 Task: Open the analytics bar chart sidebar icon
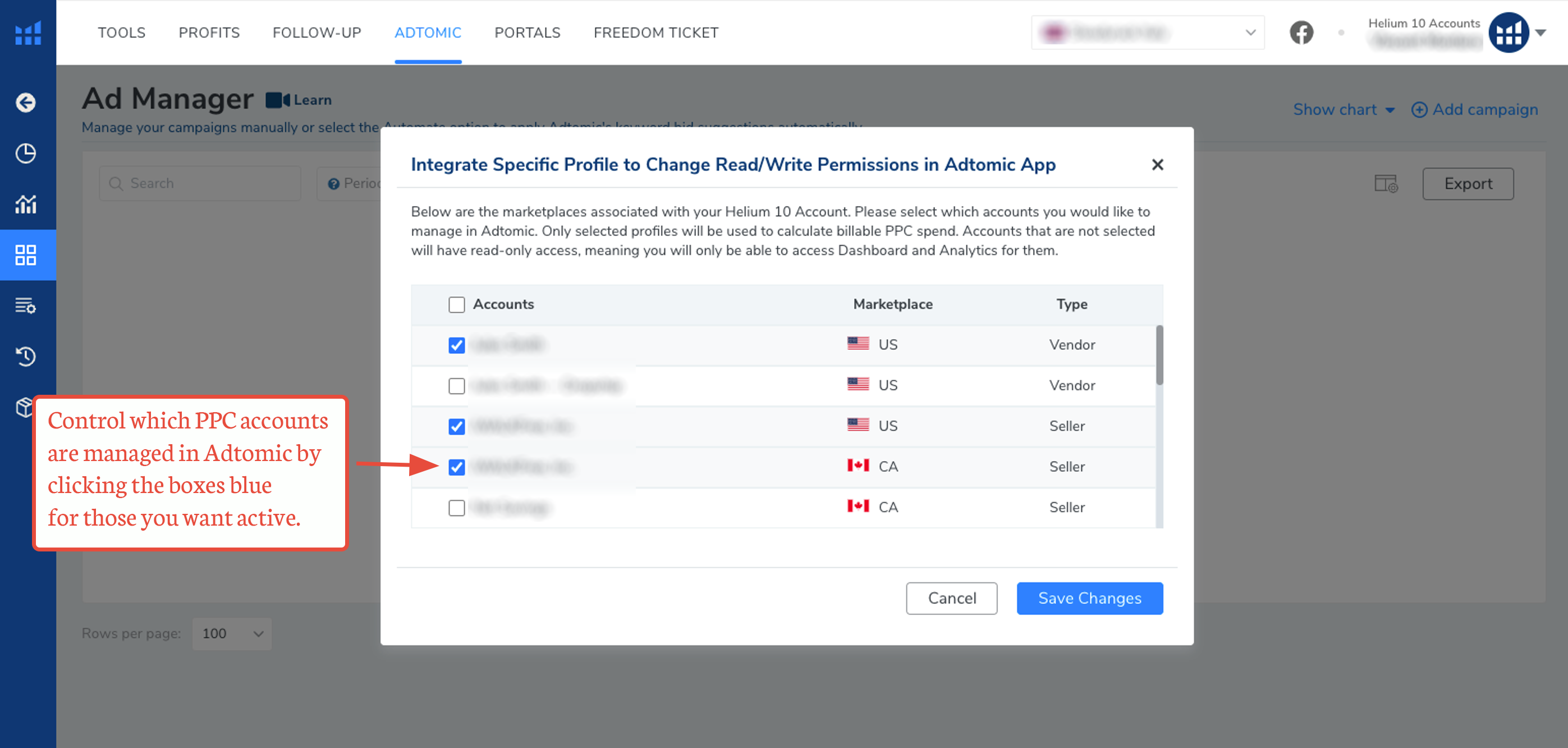coord(26,203)
